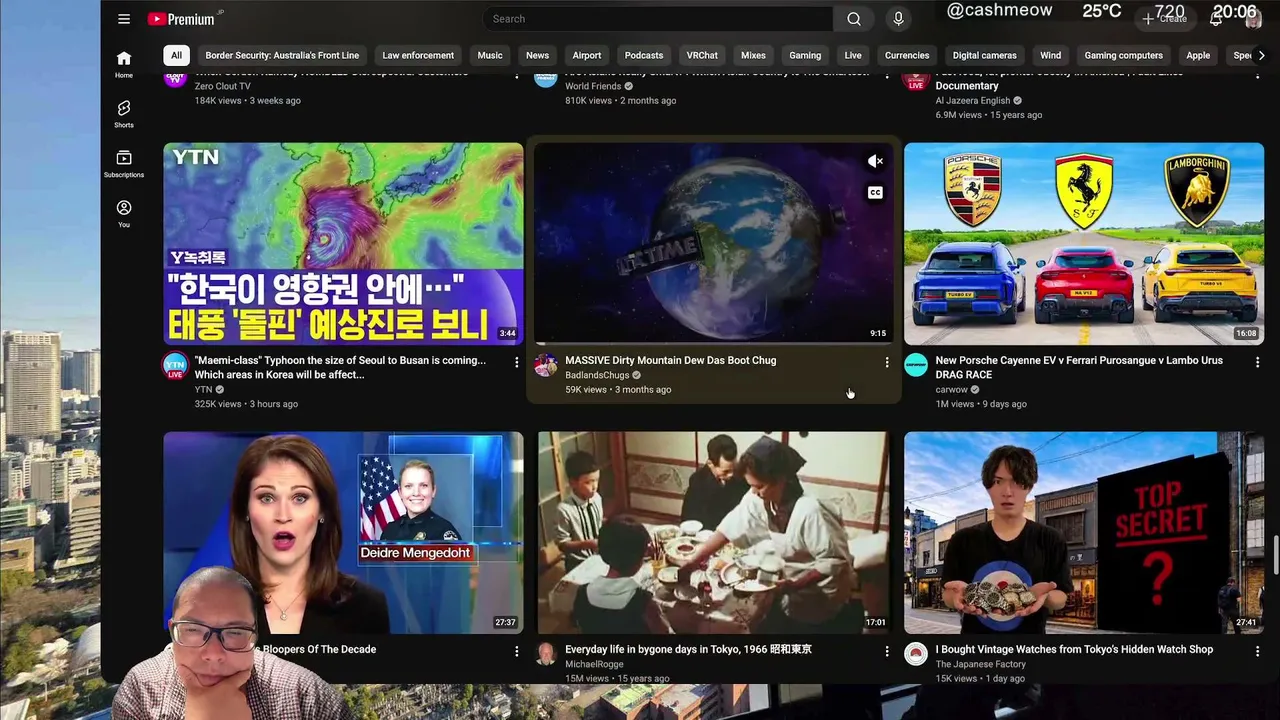Visit the Zero Clout TV channel name

pyautogui.click(x=223, y=86)
